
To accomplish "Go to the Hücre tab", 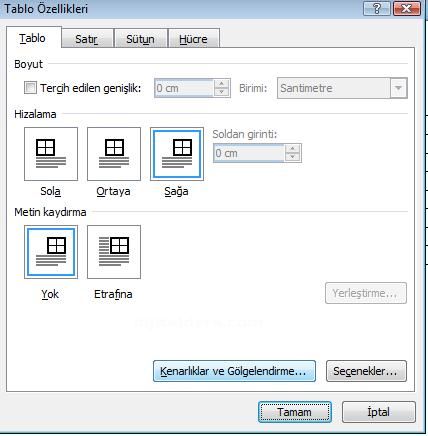I will click(193, 39).
